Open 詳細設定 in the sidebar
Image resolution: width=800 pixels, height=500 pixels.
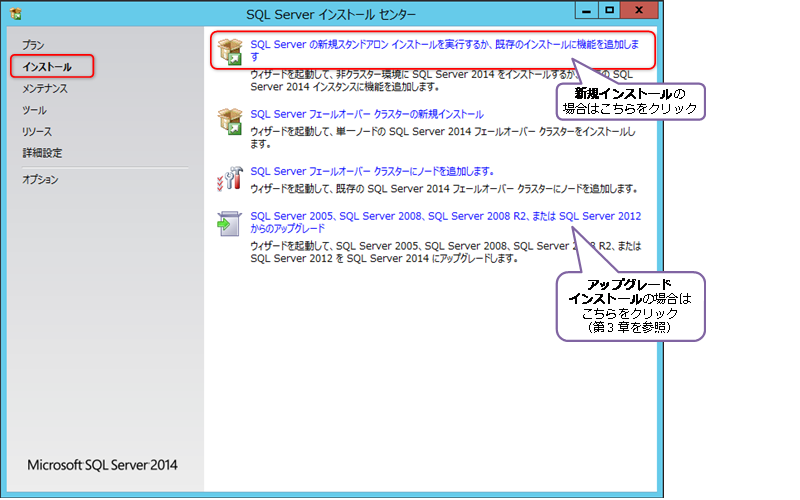pos(42,153)
